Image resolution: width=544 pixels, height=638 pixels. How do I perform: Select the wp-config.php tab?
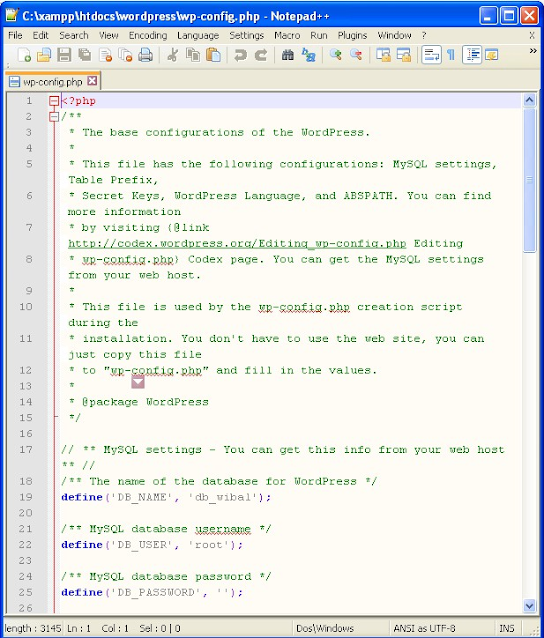(x=52, y=82)
